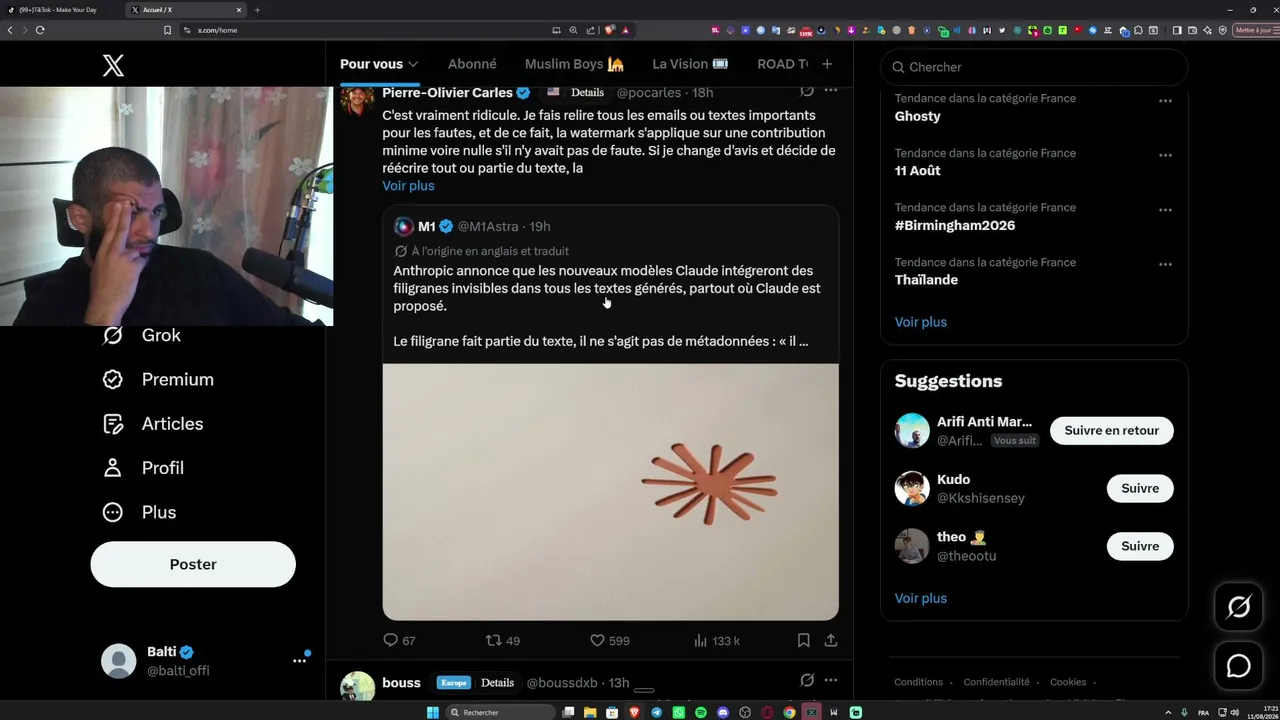
Task: Expand the post text with Voir plus
Action: pyautogui.click(x=408, y=186)
